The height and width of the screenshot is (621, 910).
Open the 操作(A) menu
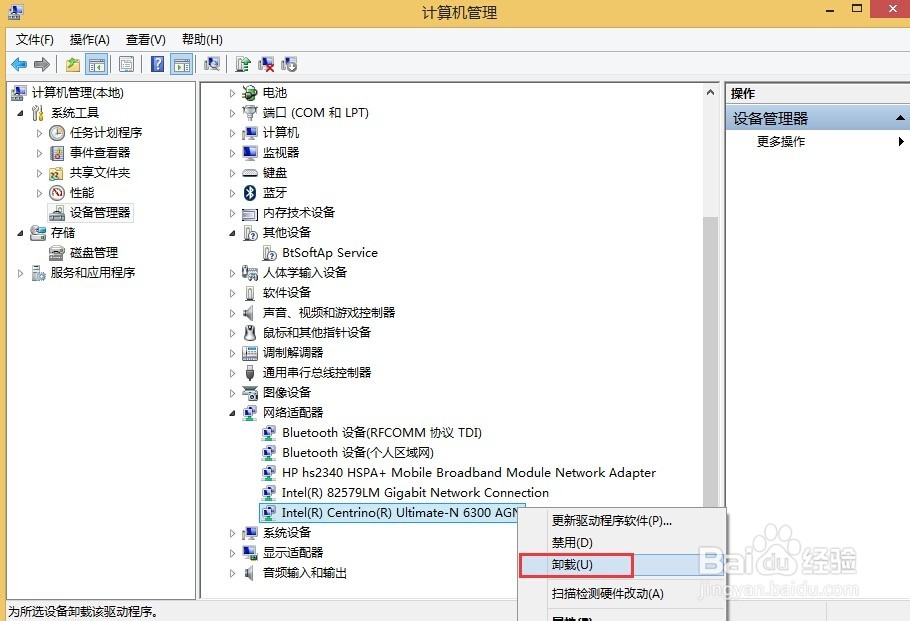tap(89, 39)
